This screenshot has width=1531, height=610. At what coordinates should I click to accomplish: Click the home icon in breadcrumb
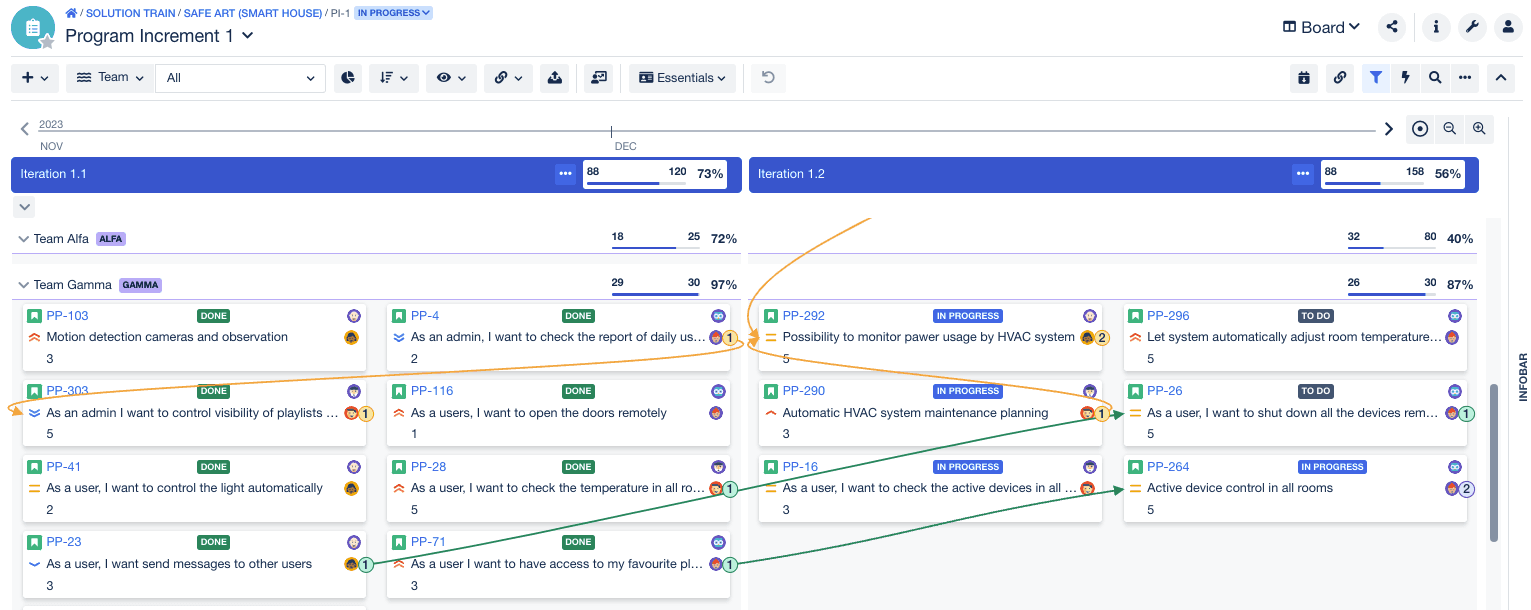(x=71, y=13)
